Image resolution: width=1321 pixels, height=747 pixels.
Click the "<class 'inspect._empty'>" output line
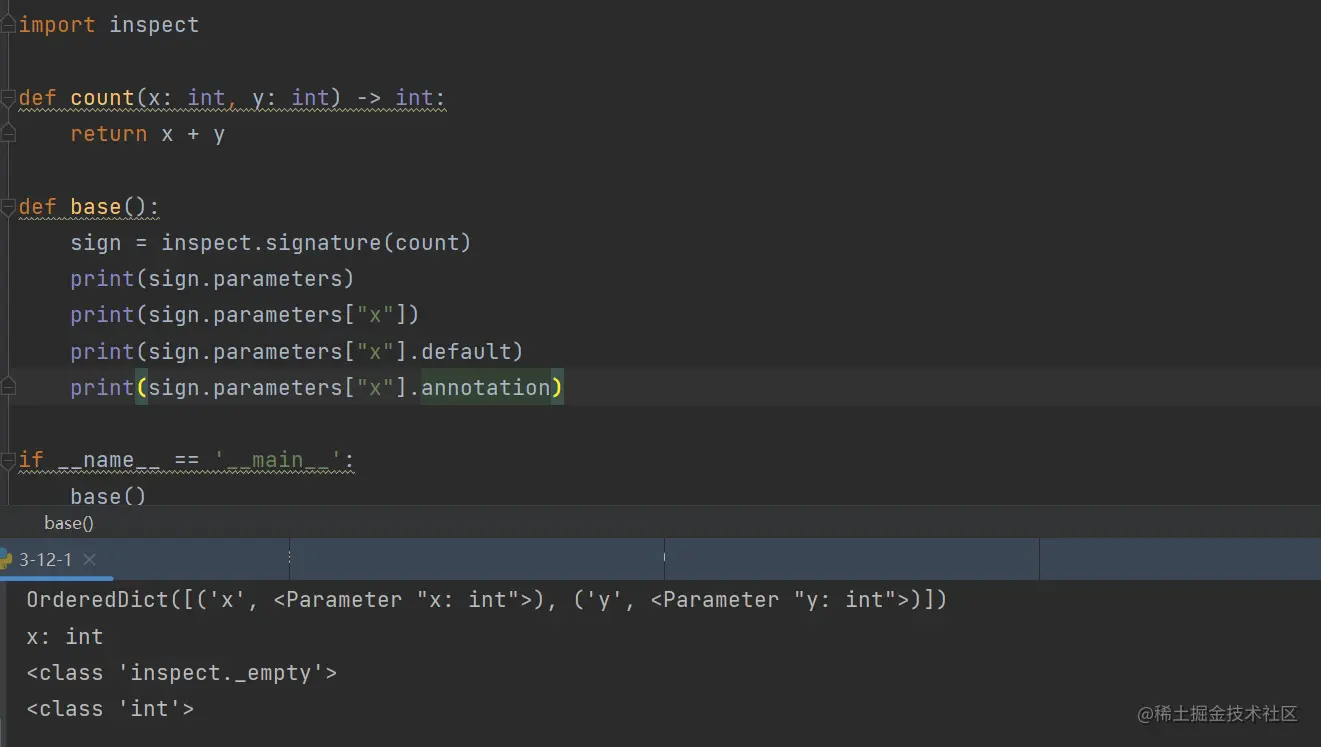click(181, 673)
